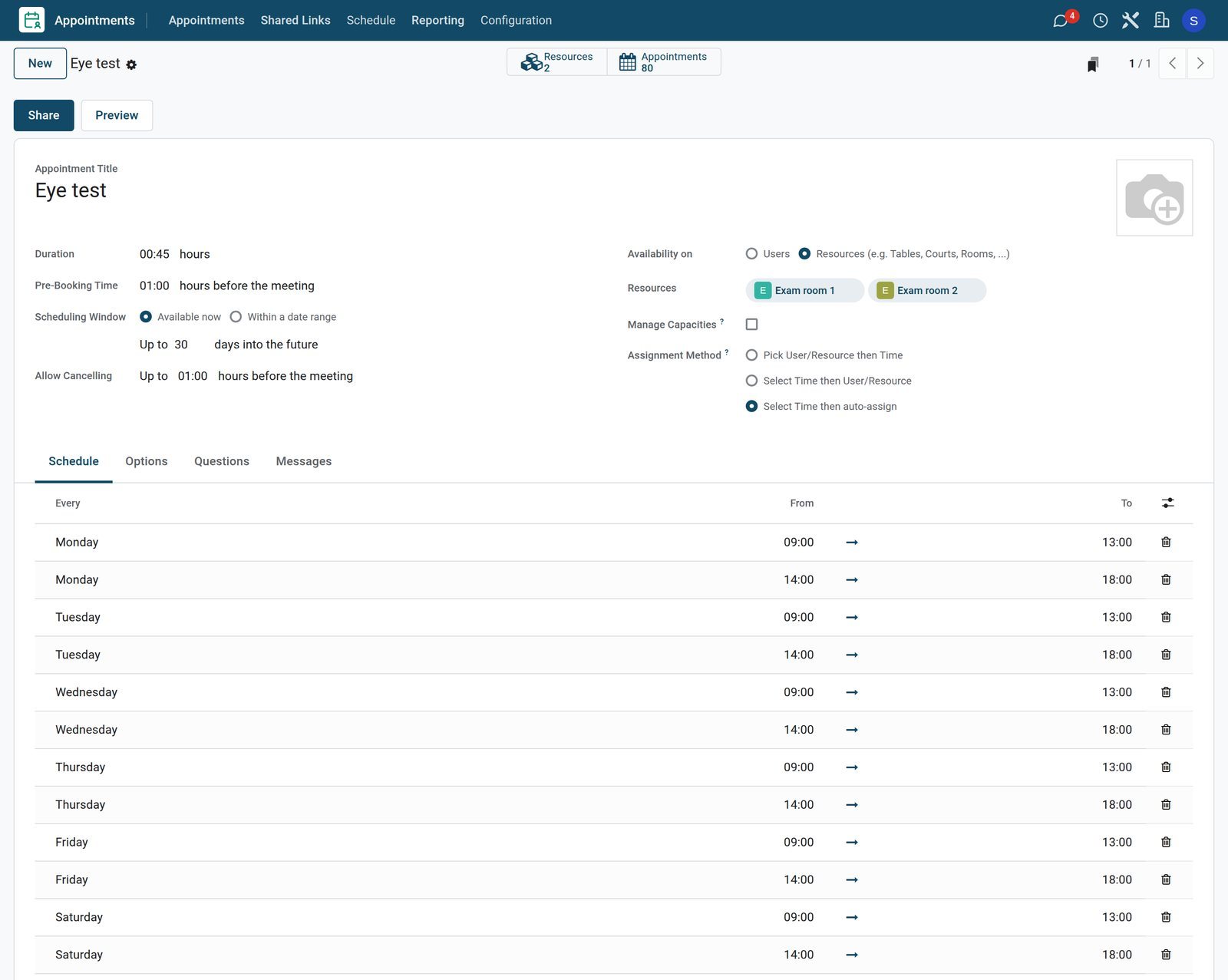1228x980 pixels.
Task: Click the Exam room 2 resource tag
Action: pyautogui.click(x=927, y=291)
